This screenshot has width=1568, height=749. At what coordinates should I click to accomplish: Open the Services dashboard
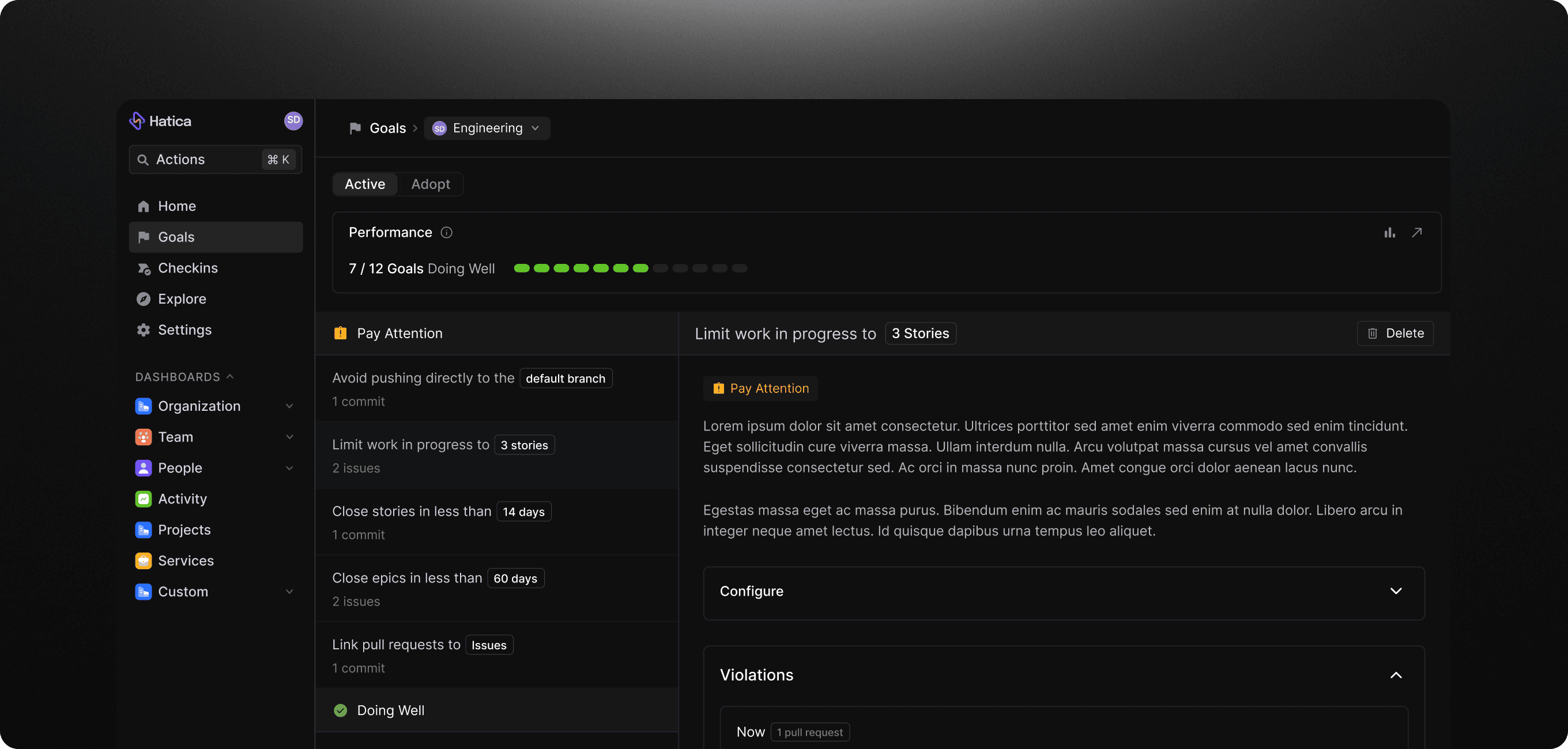point(186,561)
